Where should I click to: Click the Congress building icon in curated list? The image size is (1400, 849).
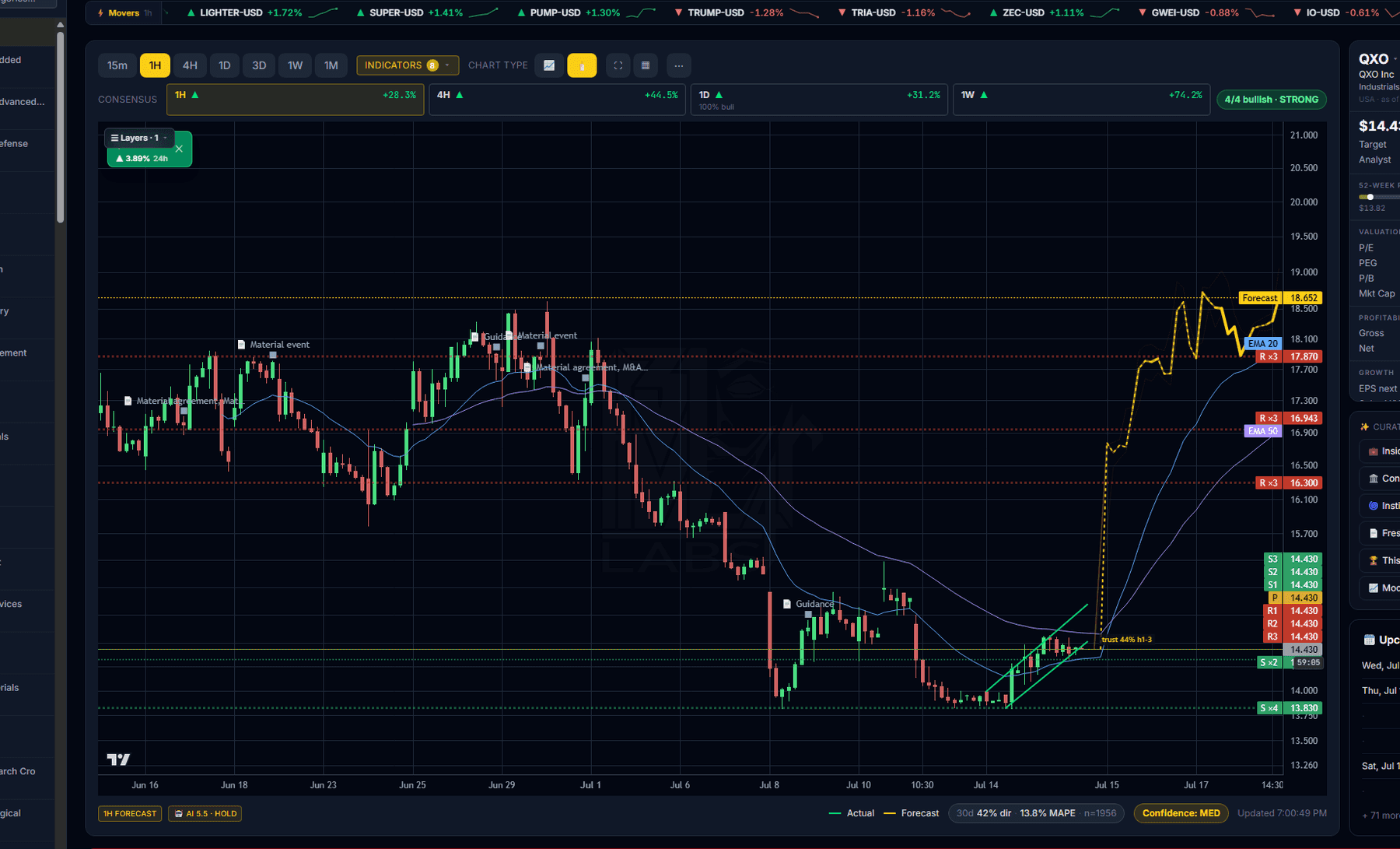coord(1373,479)
